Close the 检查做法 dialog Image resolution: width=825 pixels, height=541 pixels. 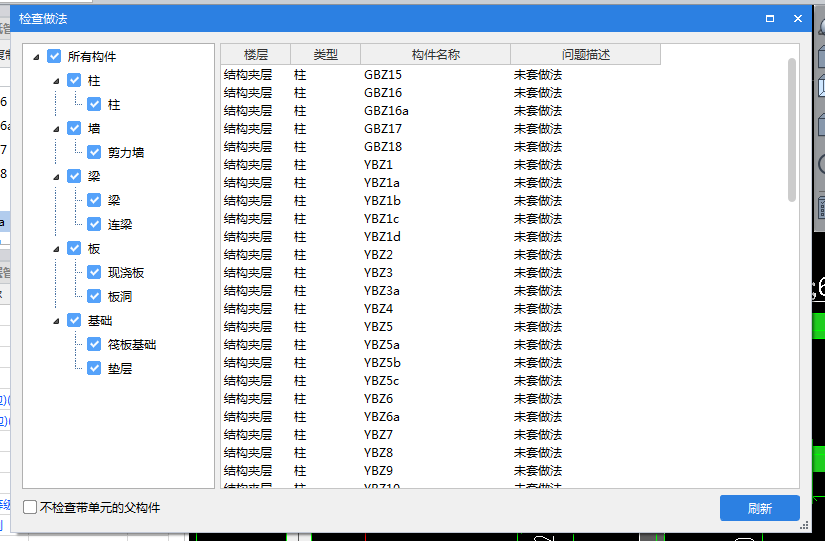click(798, 18)
